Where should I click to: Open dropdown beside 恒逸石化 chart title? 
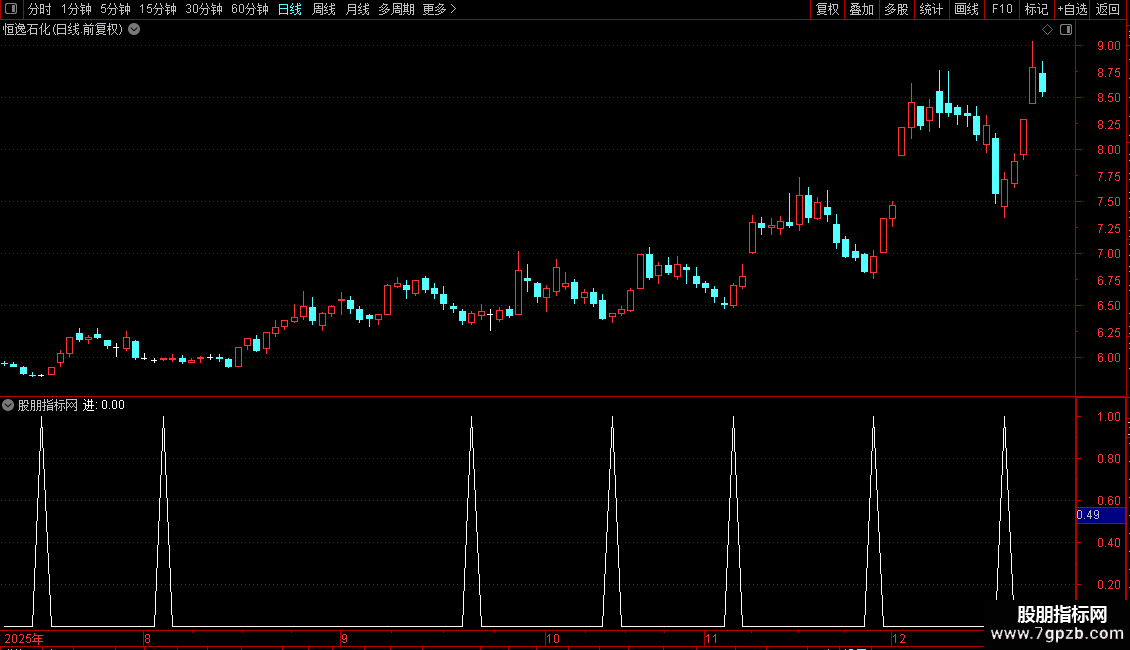coord(134,30)
